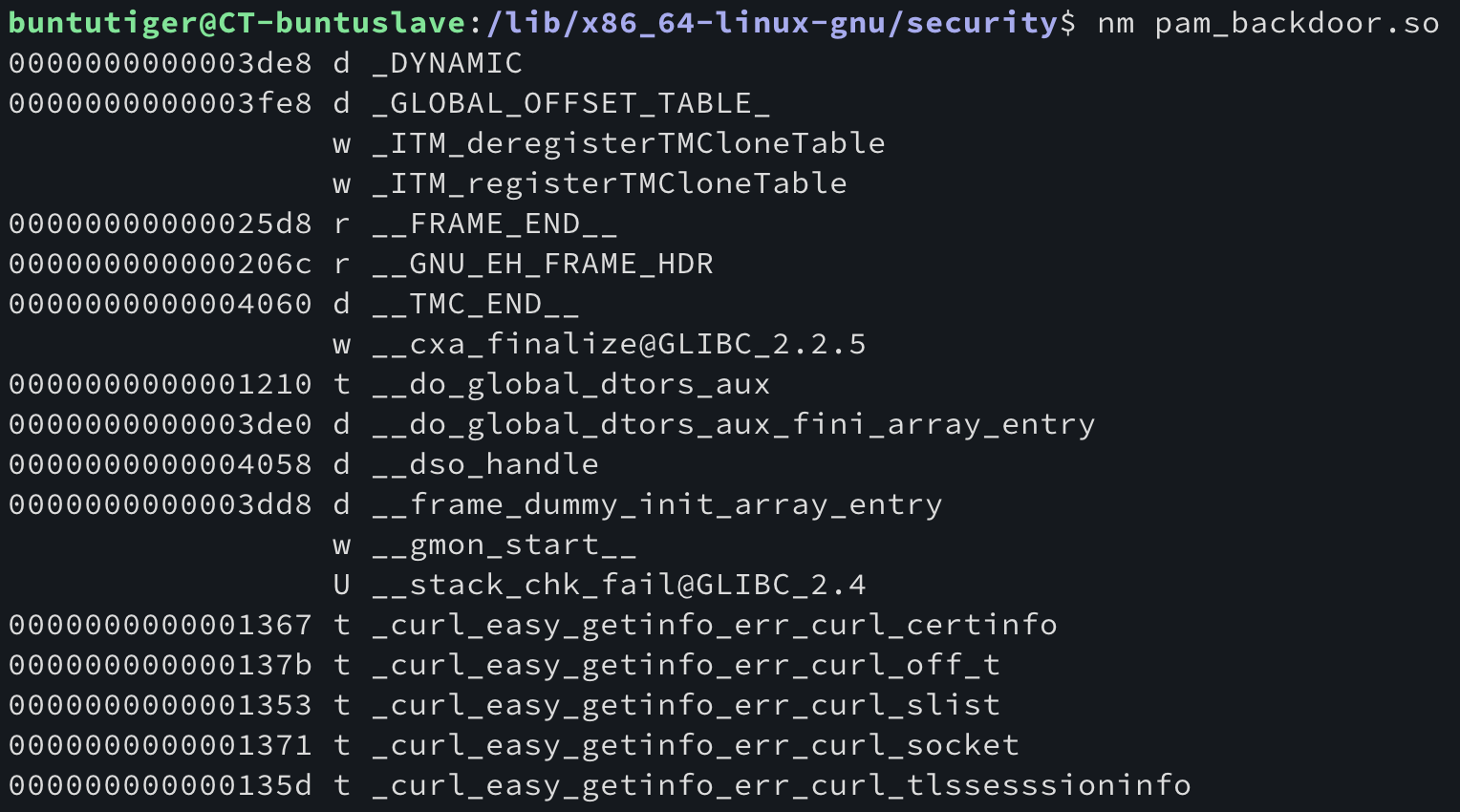The width and height of the screenshot is (1460, 812).
Task: Click the __FRAME_END__ symbol
Action: tap(494, 224)
